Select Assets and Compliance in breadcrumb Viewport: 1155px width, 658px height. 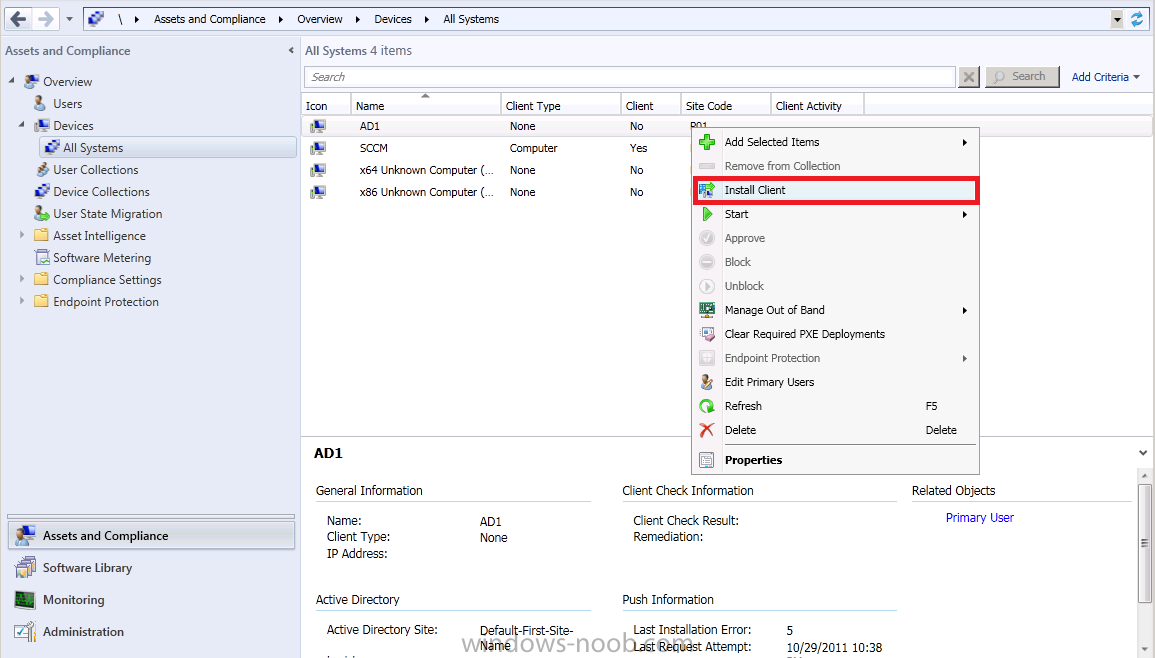209,19
